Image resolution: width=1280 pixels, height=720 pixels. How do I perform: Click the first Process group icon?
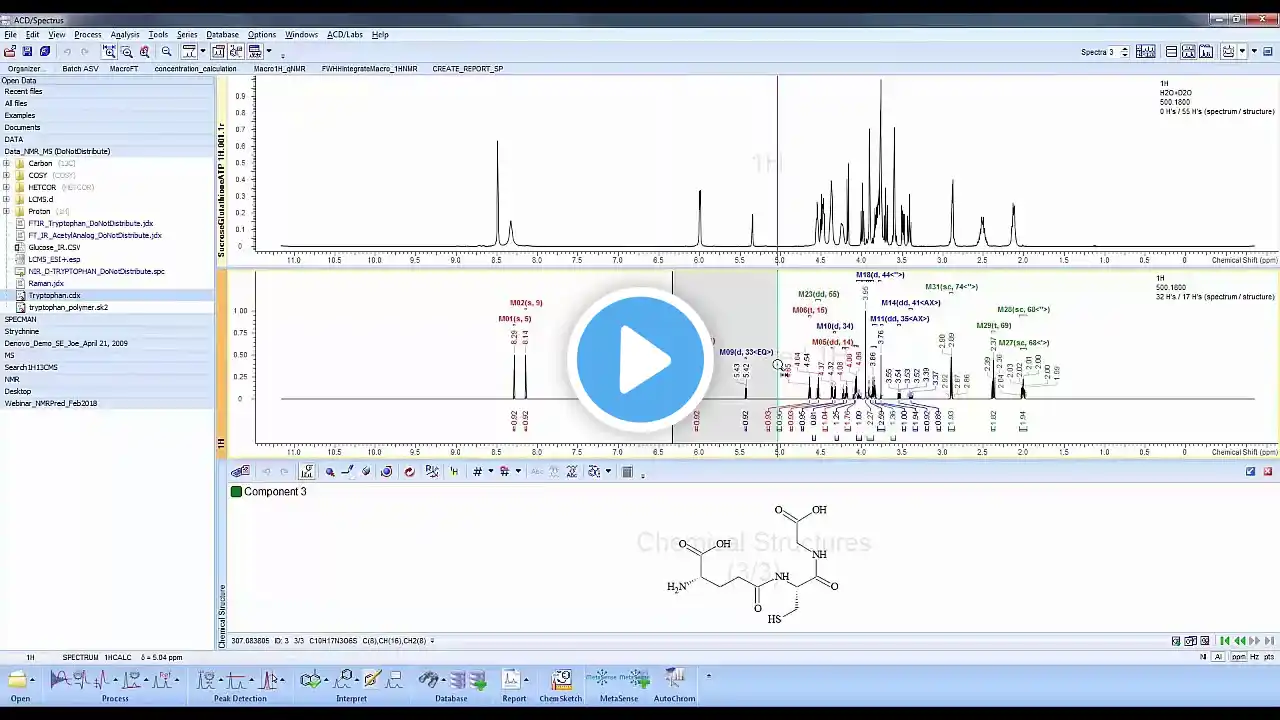[59, 680]
